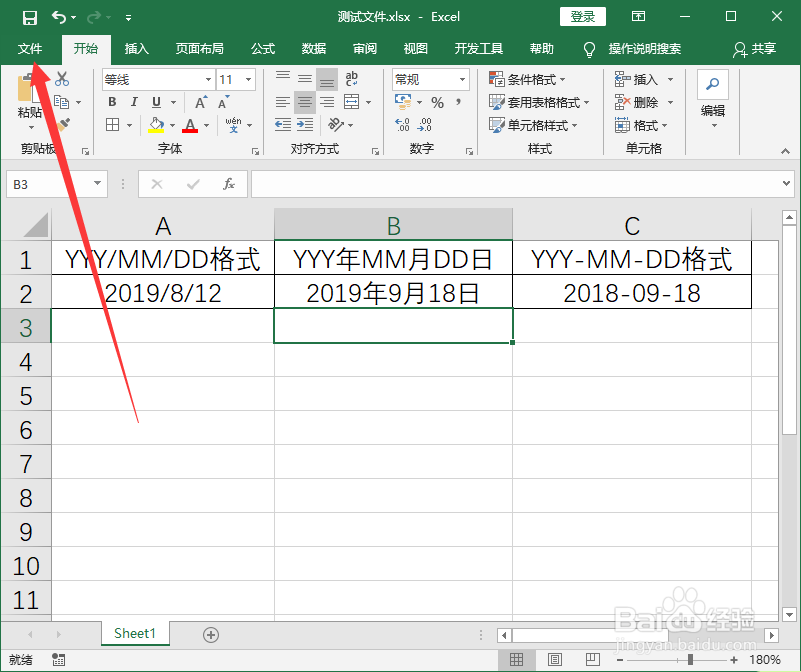Open the Borders grid icon

coord(112,125)
